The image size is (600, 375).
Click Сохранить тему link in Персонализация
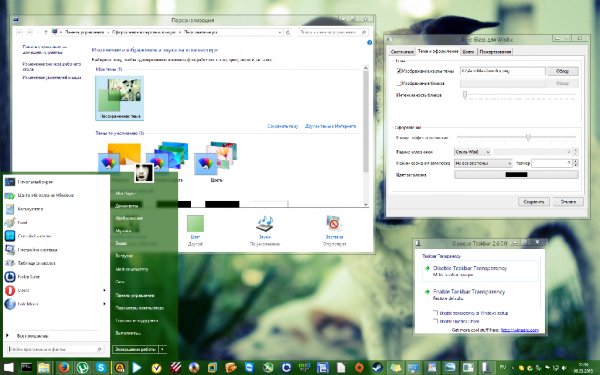coord(282,126)
